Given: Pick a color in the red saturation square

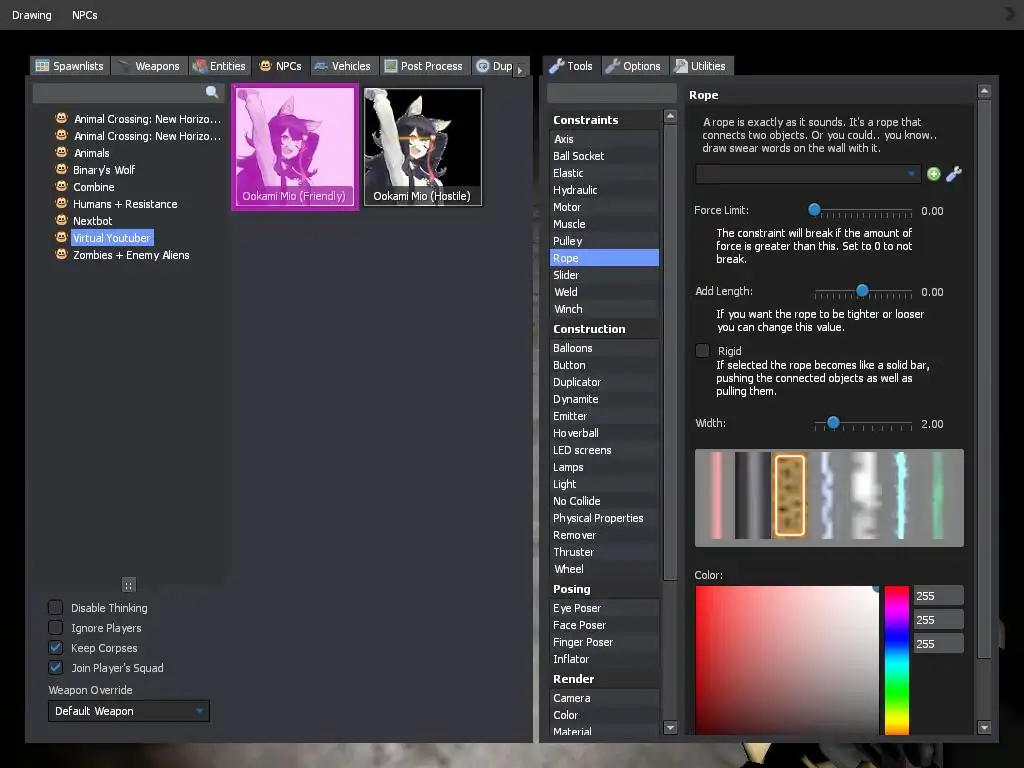Looking at the screenshot, I should click(x=787, y=660).
